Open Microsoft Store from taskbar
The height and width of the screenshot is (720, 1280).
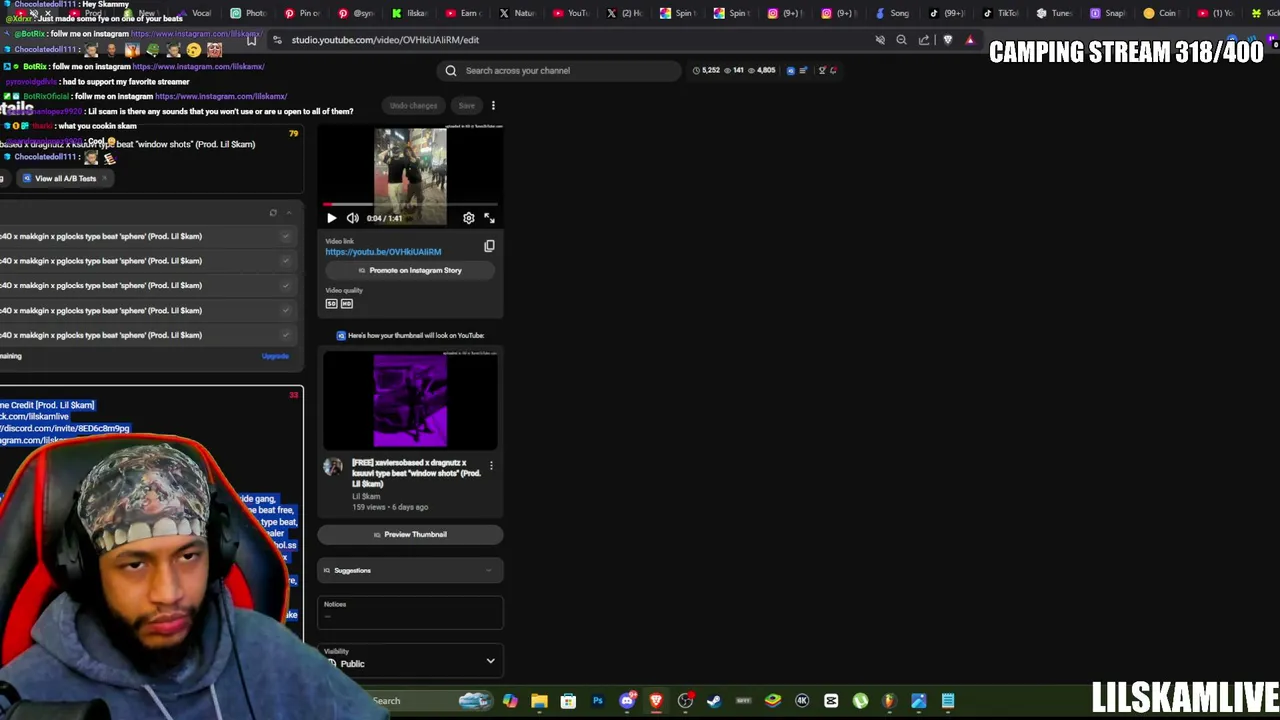click(568, 701)
